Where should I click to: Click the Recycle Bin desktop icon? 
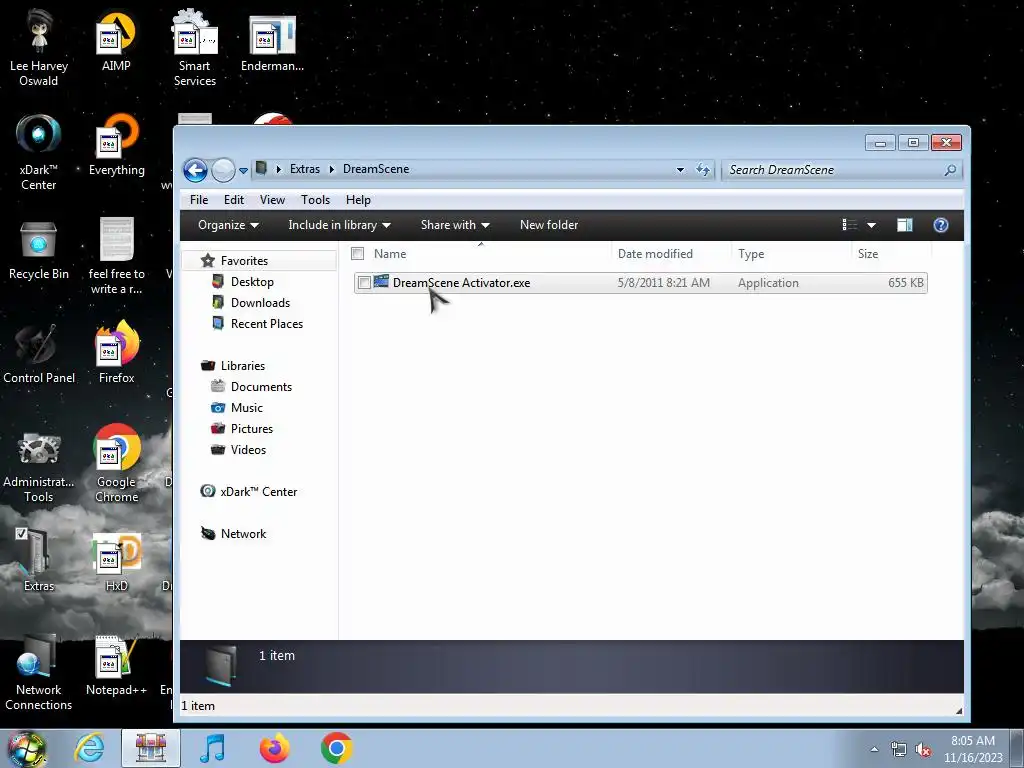tap(39, 242)
